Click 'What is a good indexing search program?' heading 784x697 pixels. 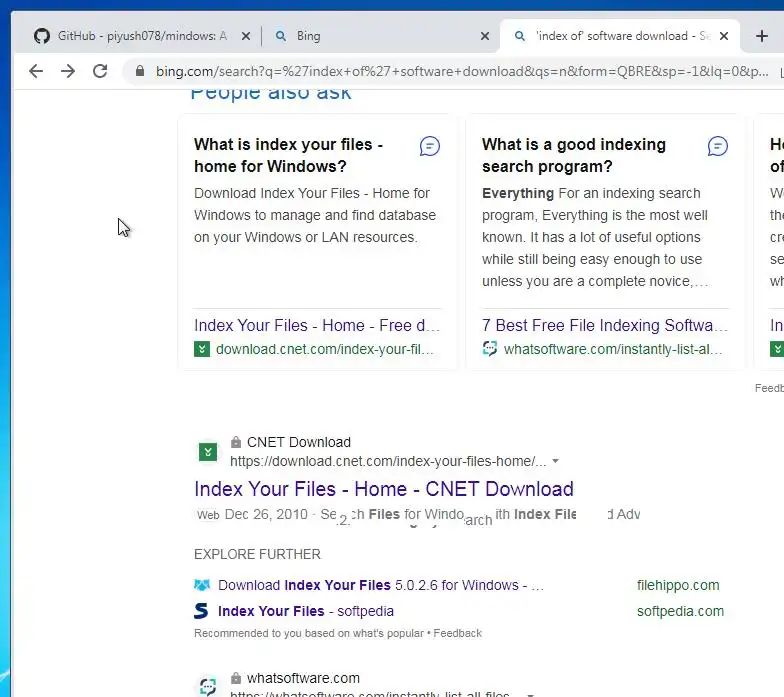(x=574, y=156)
